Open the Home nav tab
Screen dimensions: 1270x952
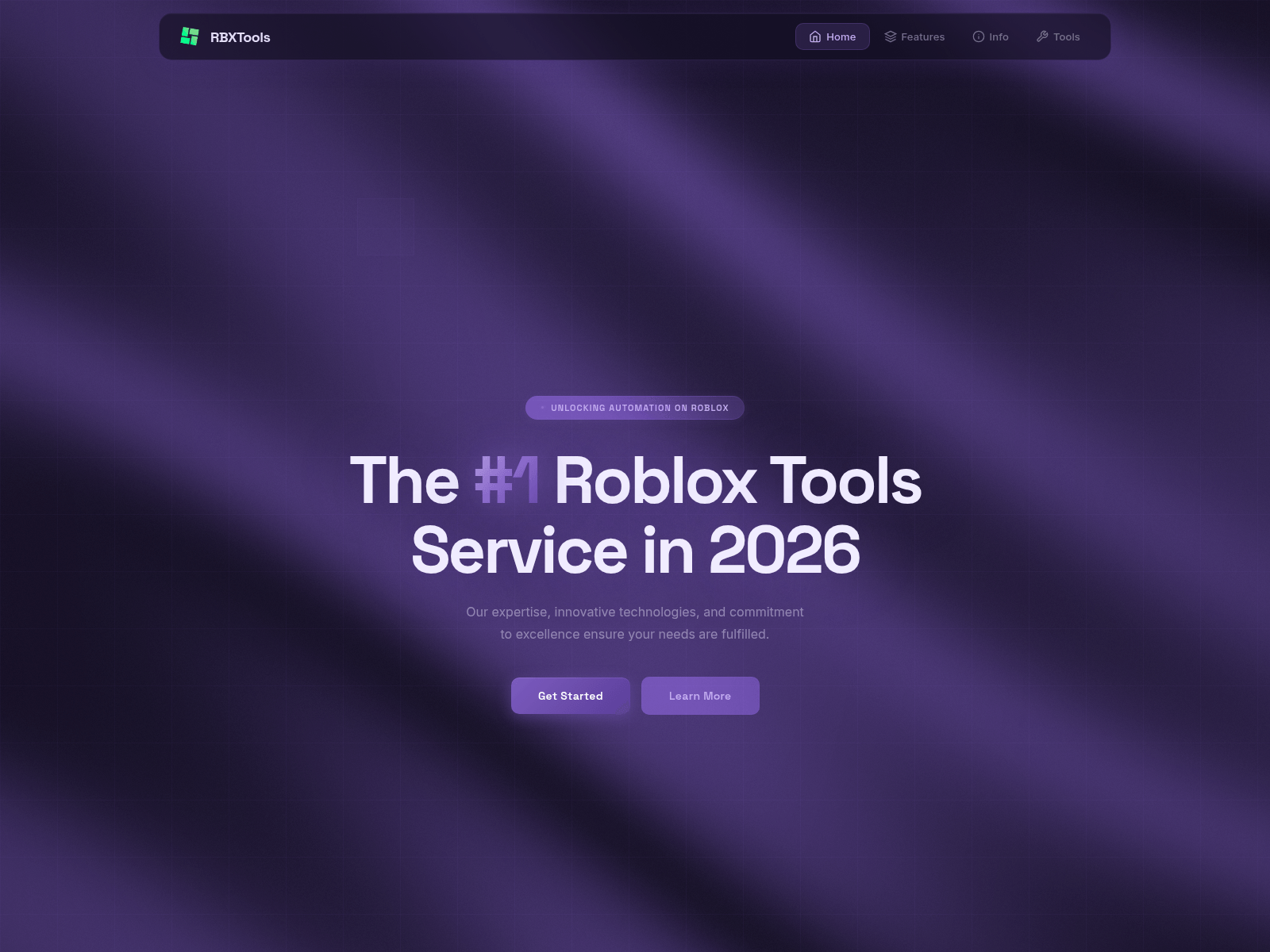click(833, 36)
